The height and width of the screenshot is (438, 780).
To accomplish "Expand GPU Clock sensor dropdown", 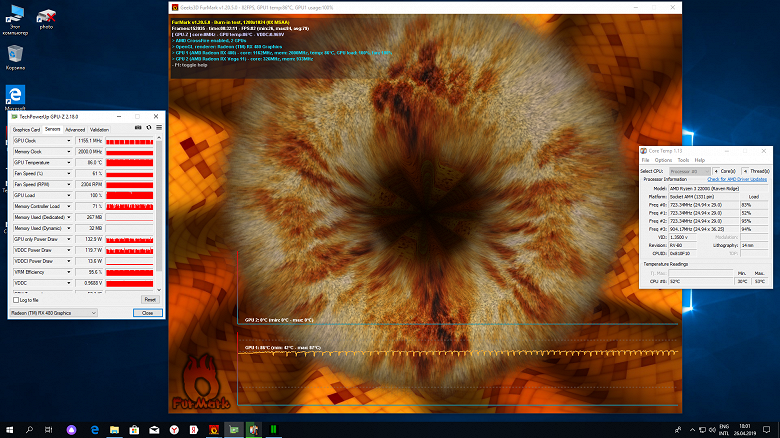I will 69,141.
